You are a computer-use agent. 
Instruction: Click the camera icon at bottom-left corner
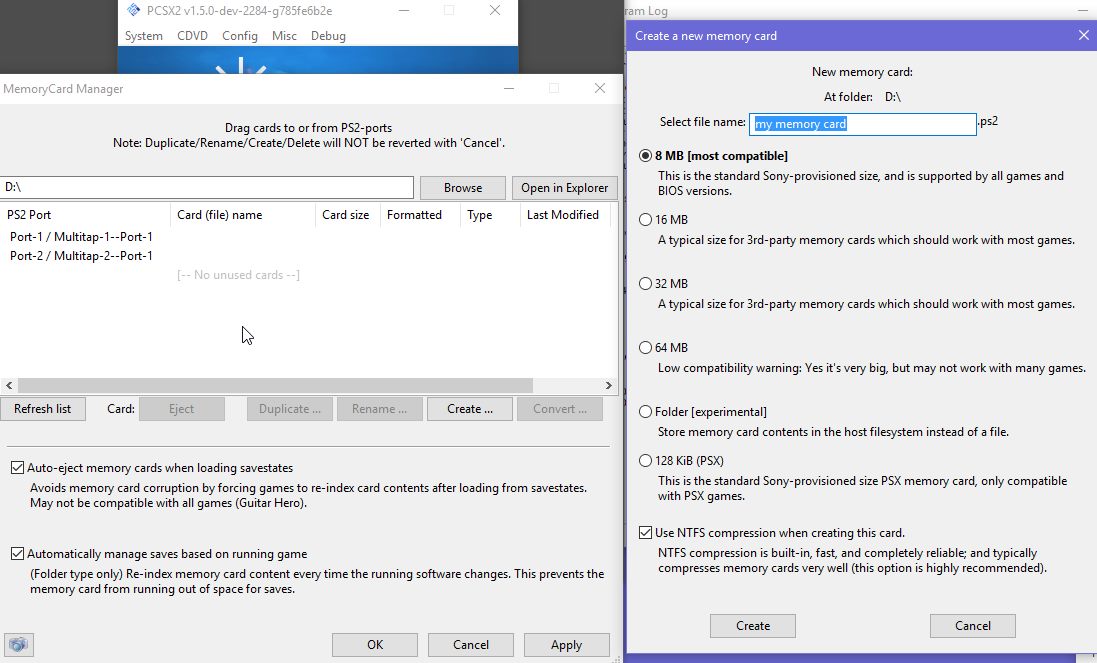coord(19,645)
